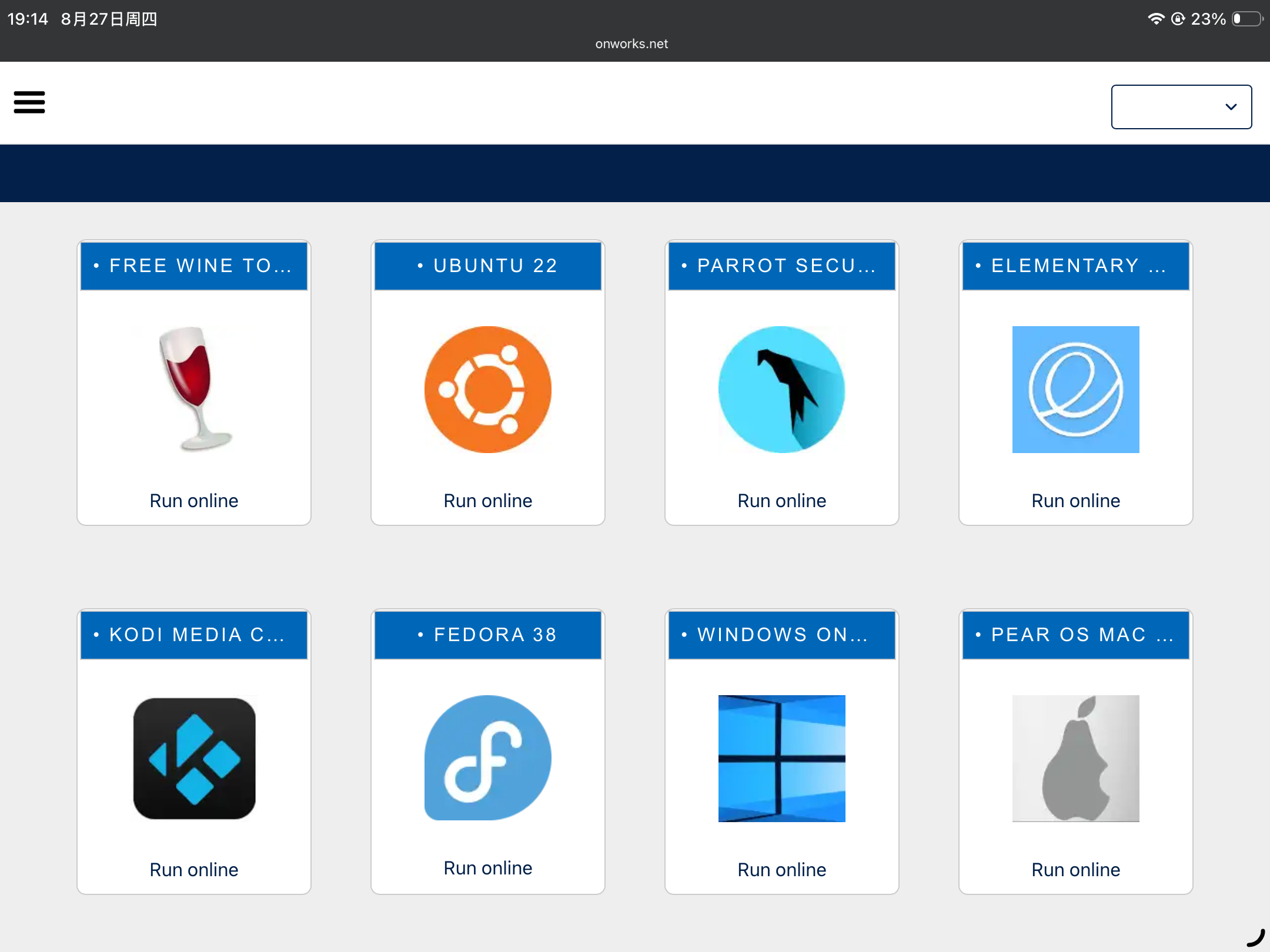Click the Kodi media center logo
Image resolution: width=1270 pixels, height=952 pixels.
[x=194, y=758]
